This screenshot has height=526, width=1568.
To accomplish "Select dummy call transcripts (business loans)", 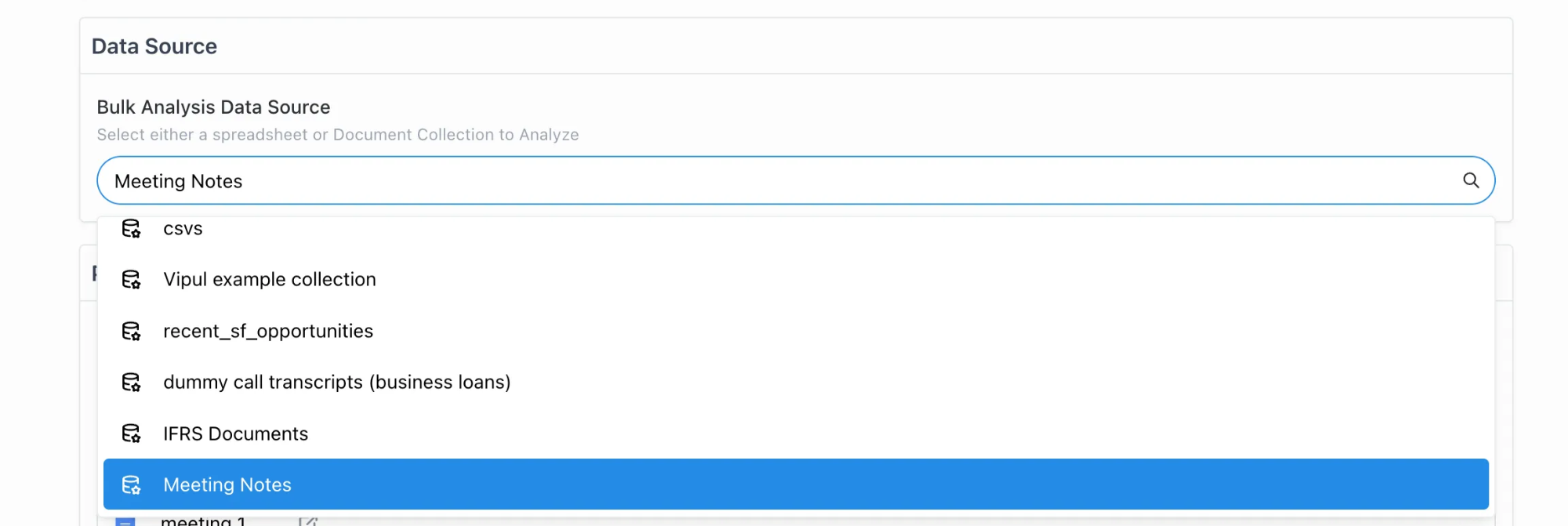I will 336,383.
